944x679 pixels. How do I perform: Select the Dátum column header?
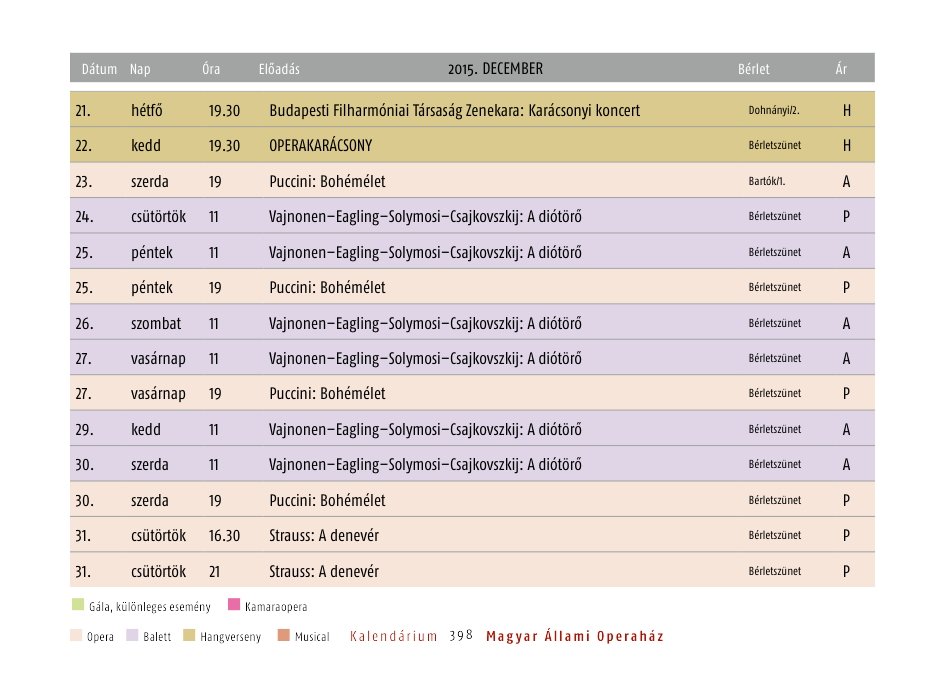pyautogui.click(x=100, y=70)
